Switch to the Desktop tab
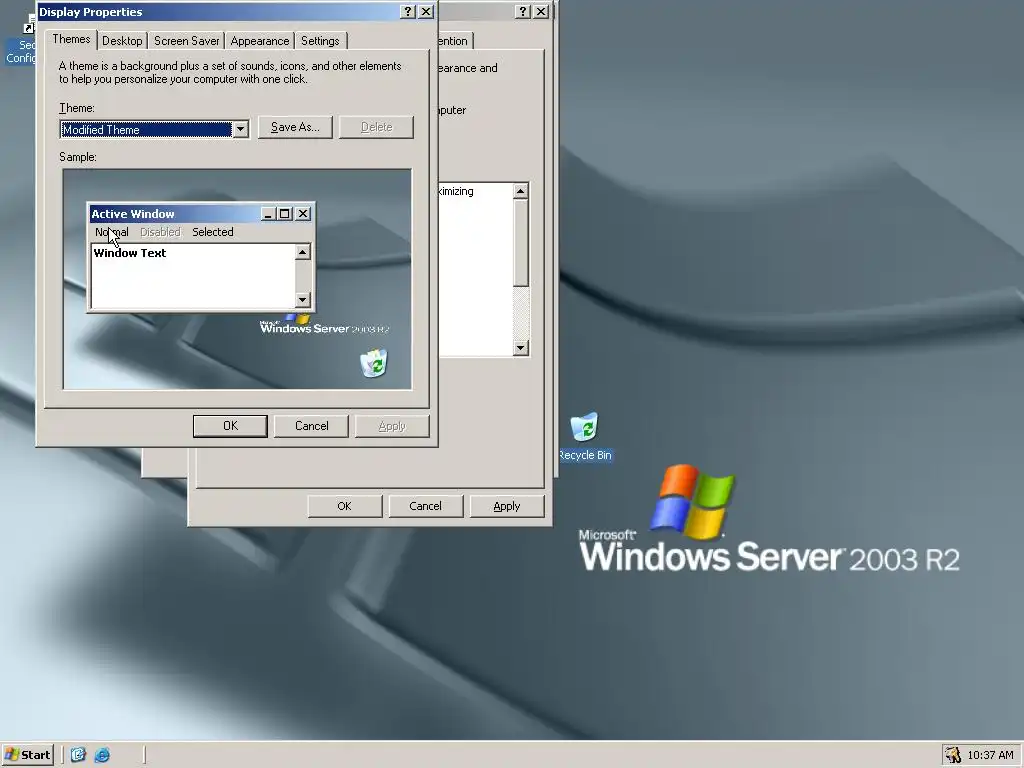1024x768 pixels. click(x=122, y=40)
